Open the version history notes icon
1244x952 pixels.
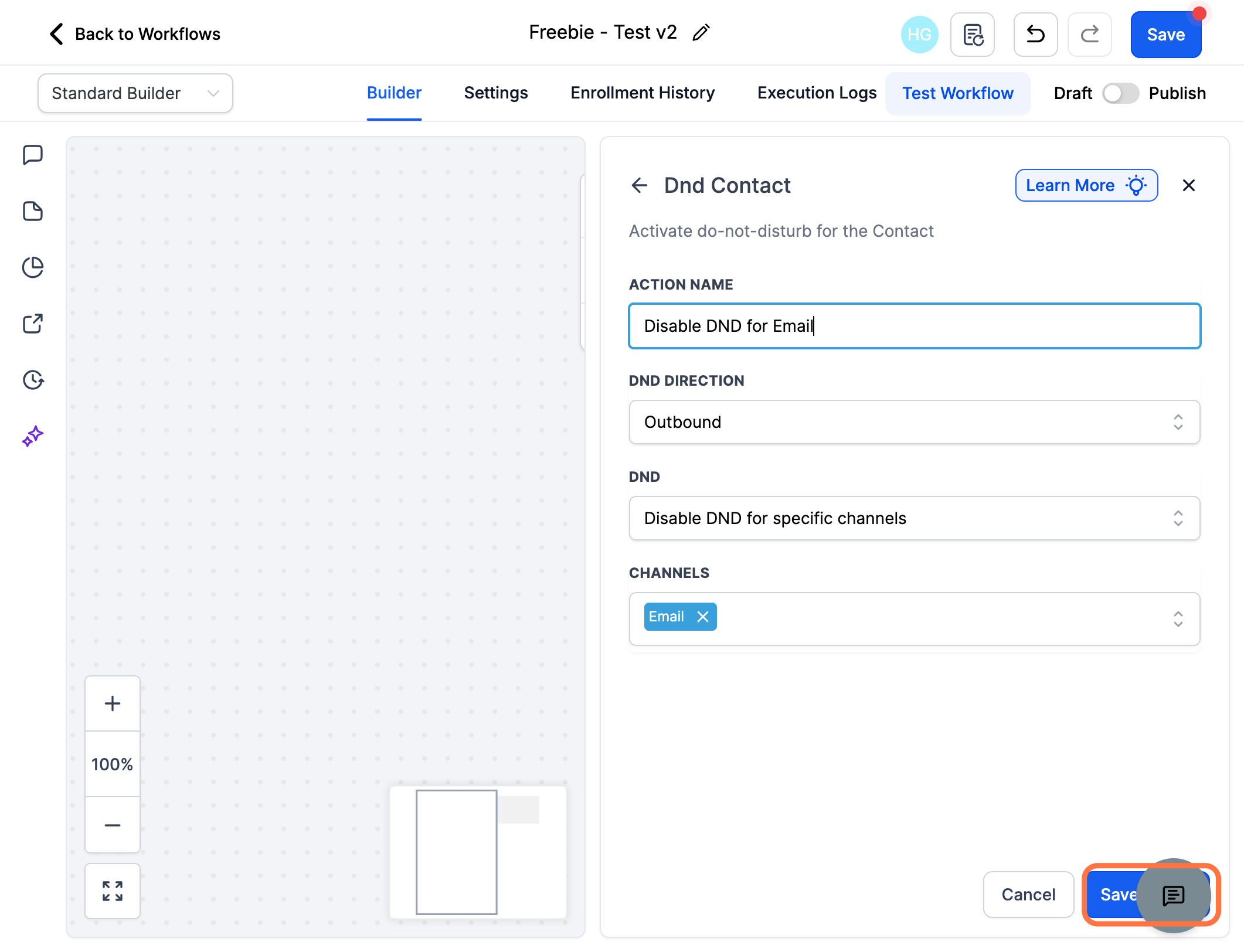point(973,35)
